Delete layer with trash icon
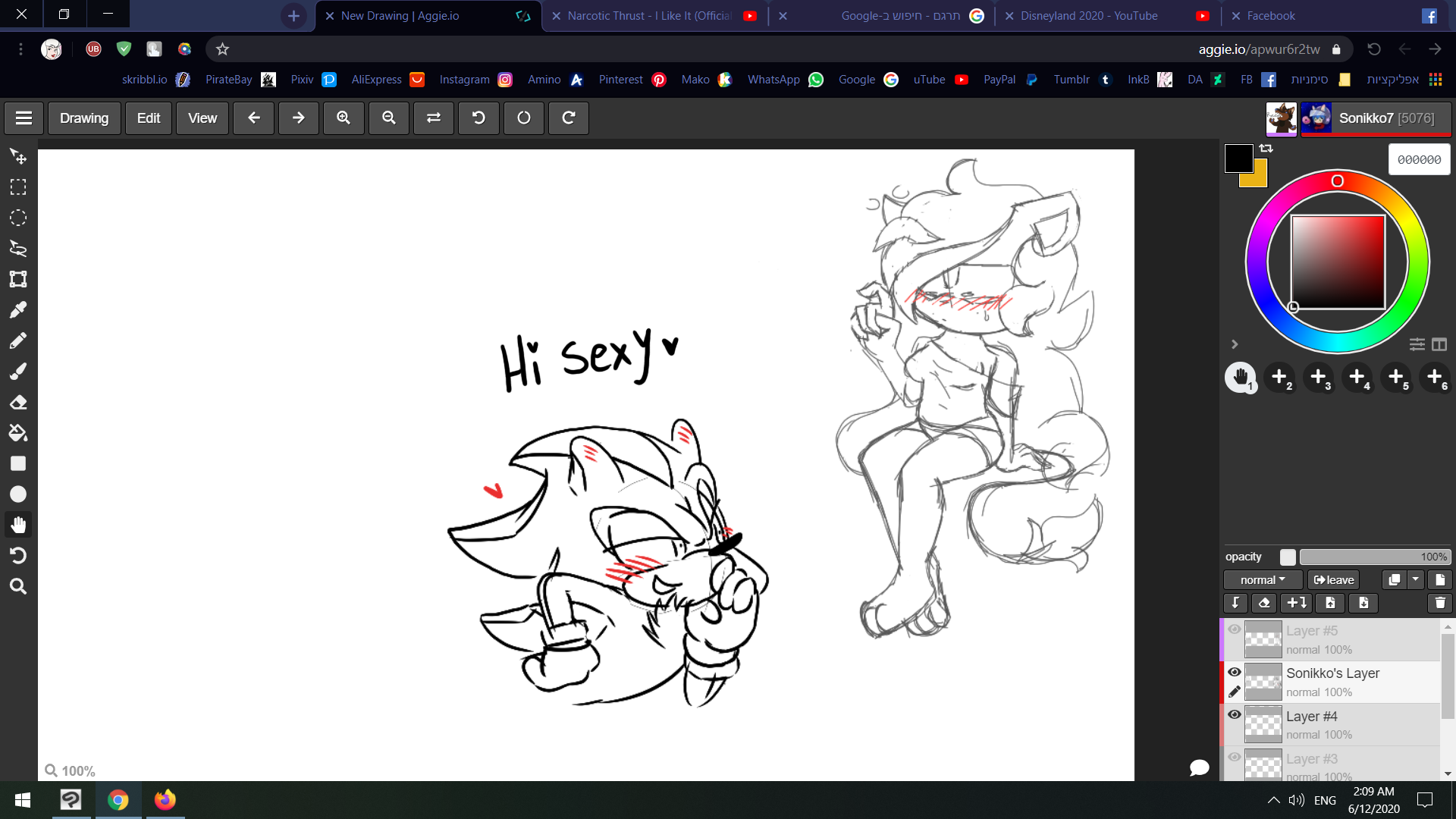Screen dimensions: 1456x819 coord(1439,603)
